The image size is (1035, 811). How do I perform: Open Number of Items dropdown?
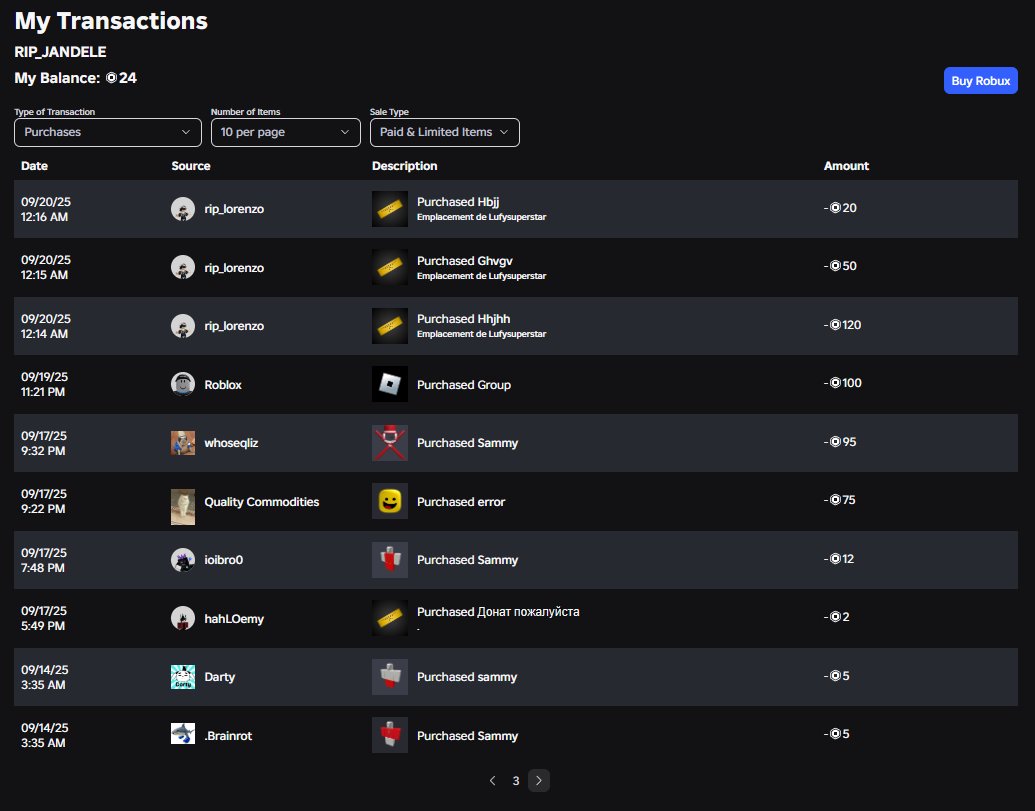286,133
